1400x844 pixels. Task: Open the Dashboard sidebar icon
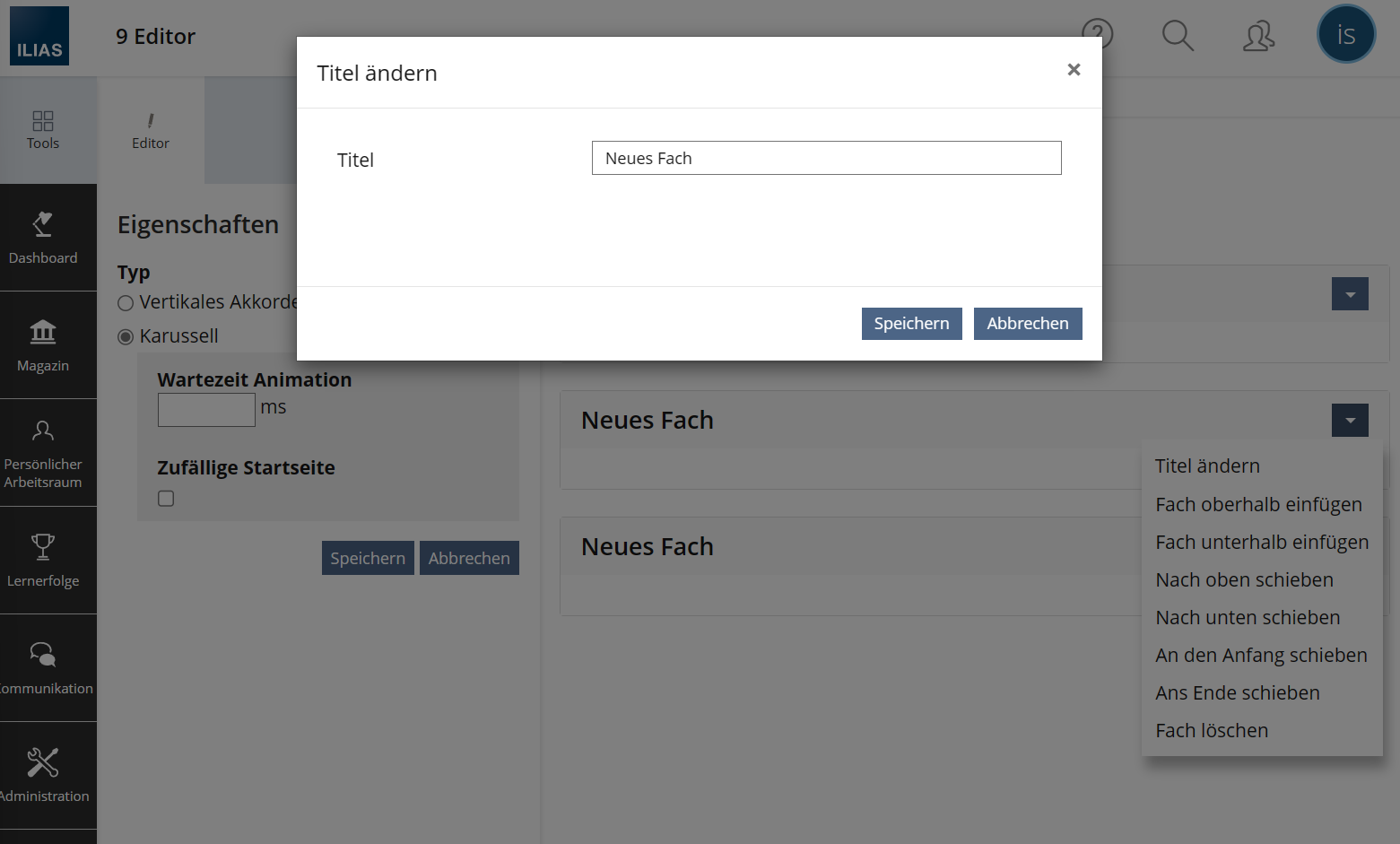[43, 238]
